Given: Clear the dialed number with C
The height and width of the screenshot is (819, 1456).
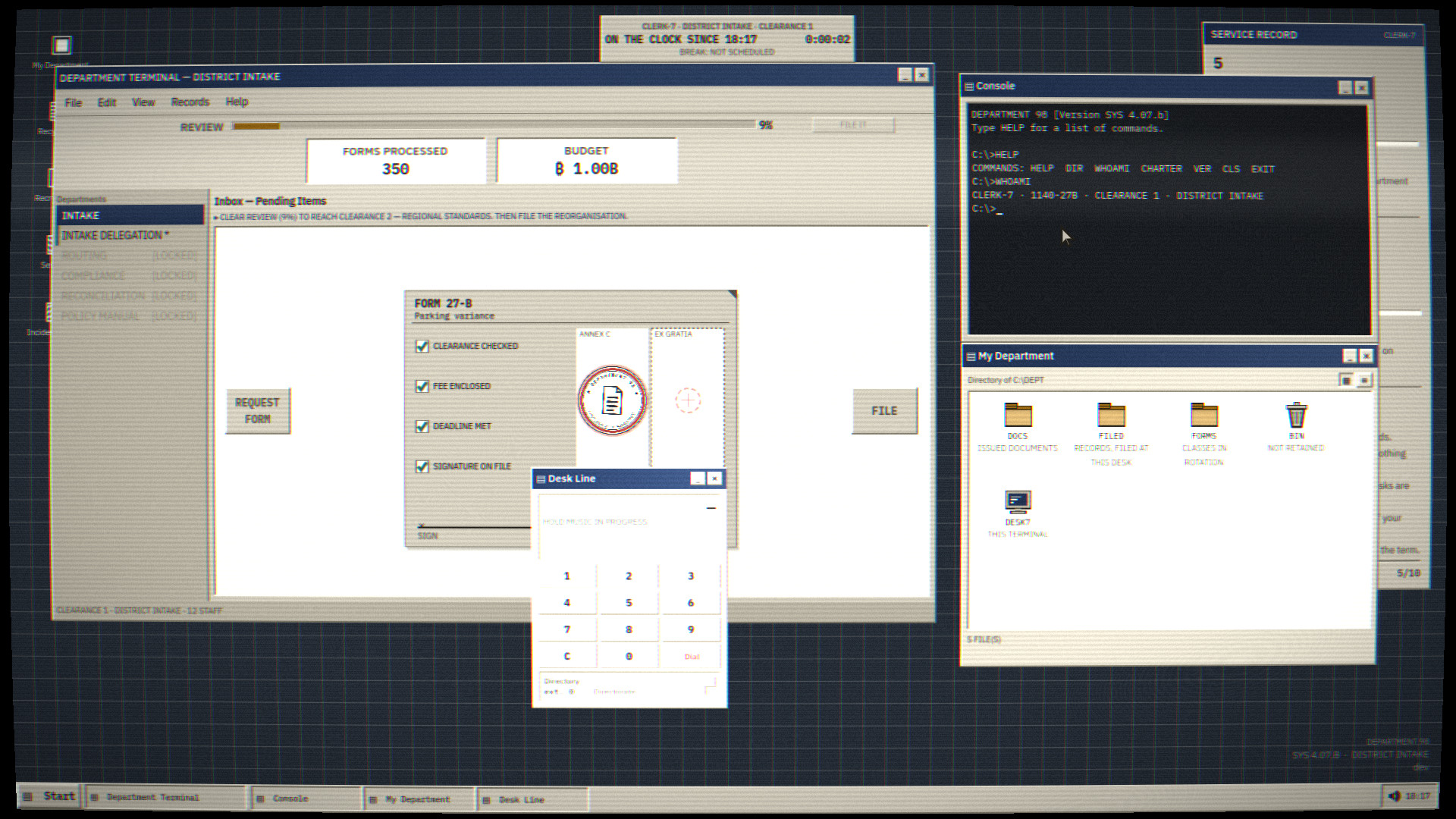Looking at the screenshot, I should 566,656.
